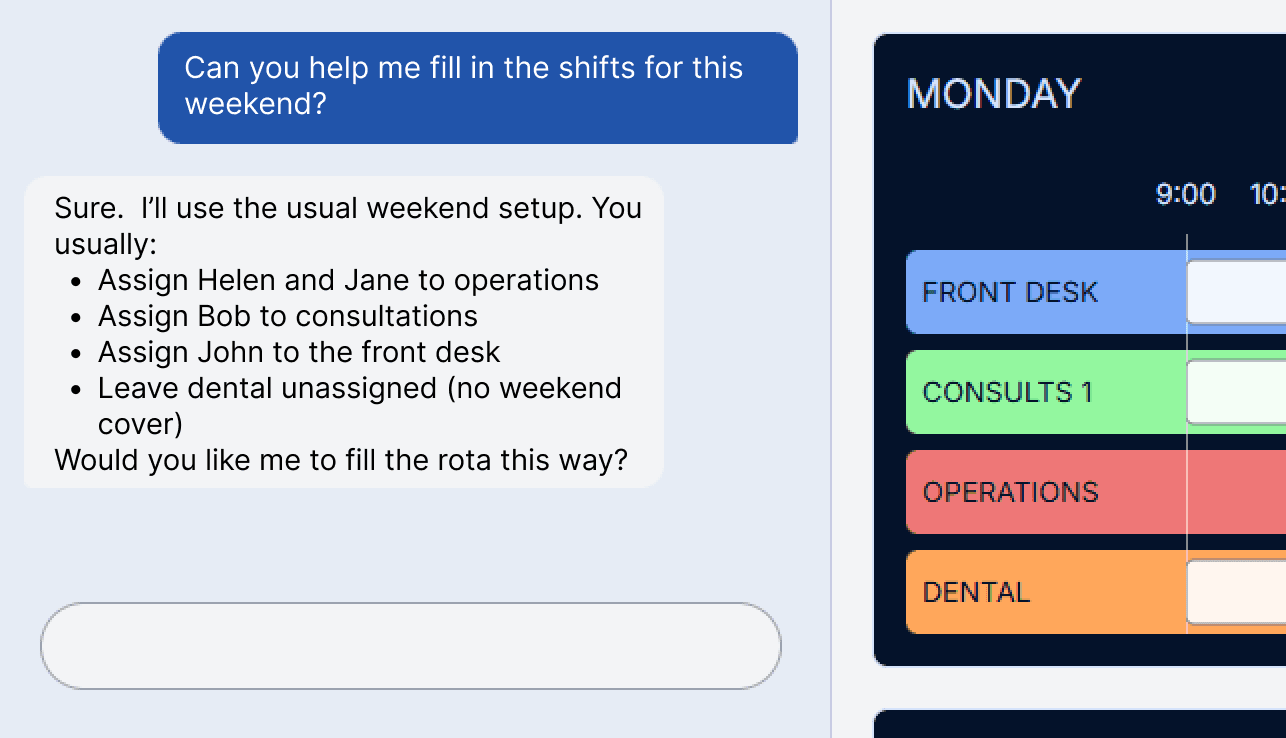Click the partially visible 10:00 time header
This screenshot has height=738, width=1286.
[x=1268, y=194]
